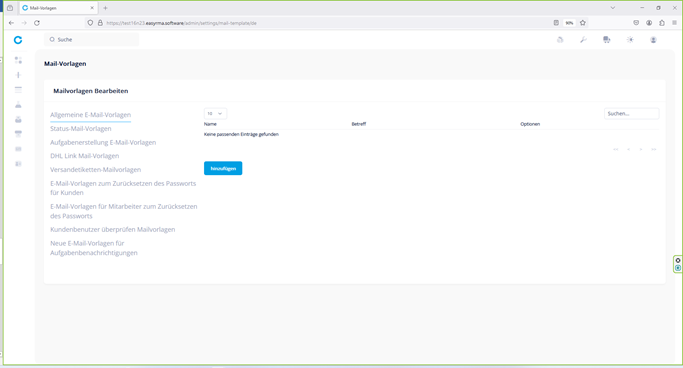Open the delivery truck icon in header

click(x=606, y=40)
